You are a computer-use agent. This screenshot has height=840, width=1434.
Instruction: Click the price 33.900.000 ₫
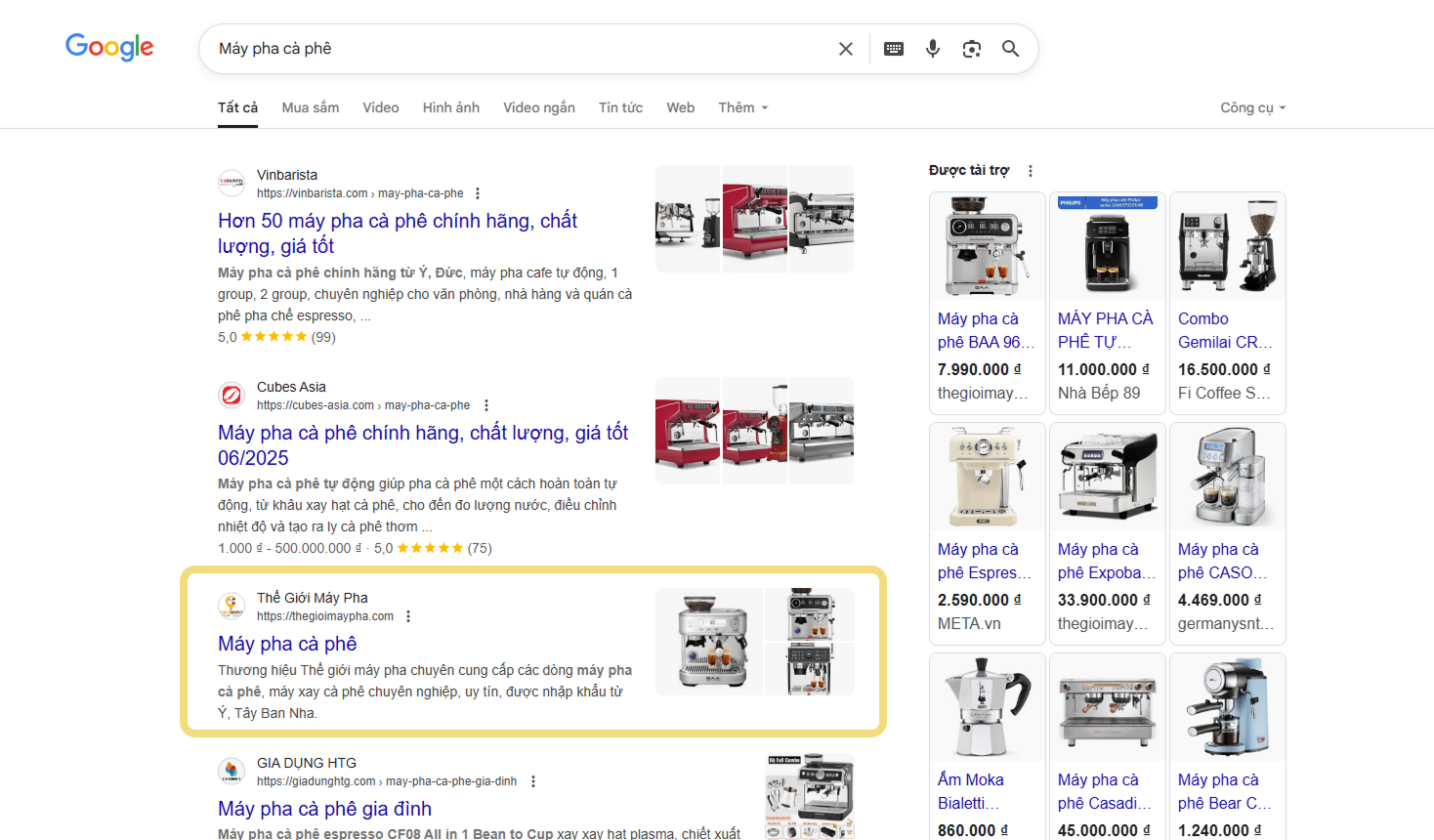1105,600
